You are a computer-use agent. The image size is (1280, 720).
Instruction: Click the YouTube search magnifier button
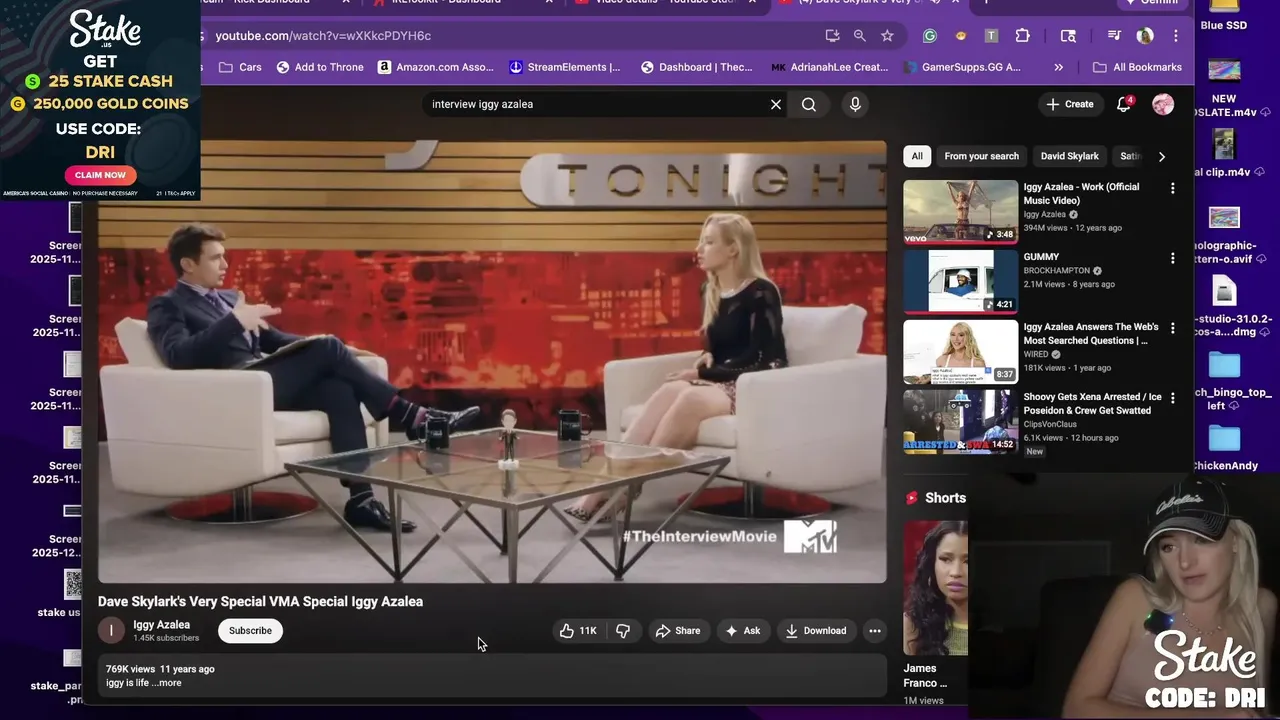click(x=809, y=104)
